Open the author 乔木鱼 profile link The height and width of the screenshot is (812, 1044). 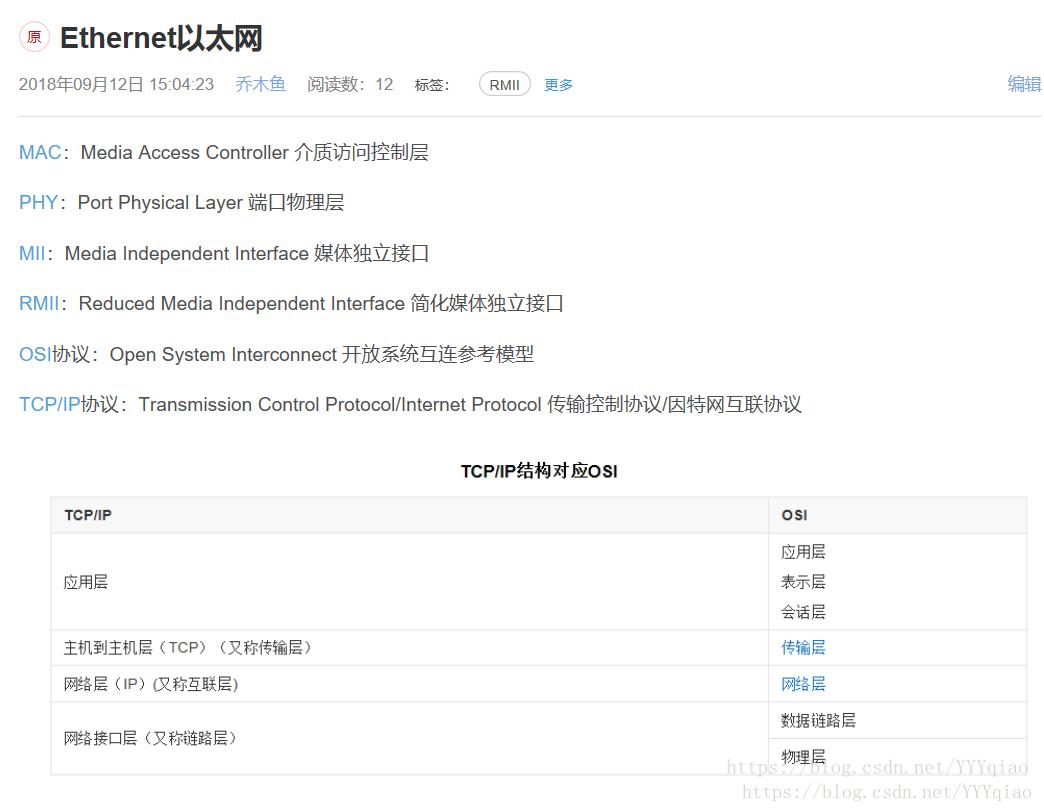(x=260, y=84)
